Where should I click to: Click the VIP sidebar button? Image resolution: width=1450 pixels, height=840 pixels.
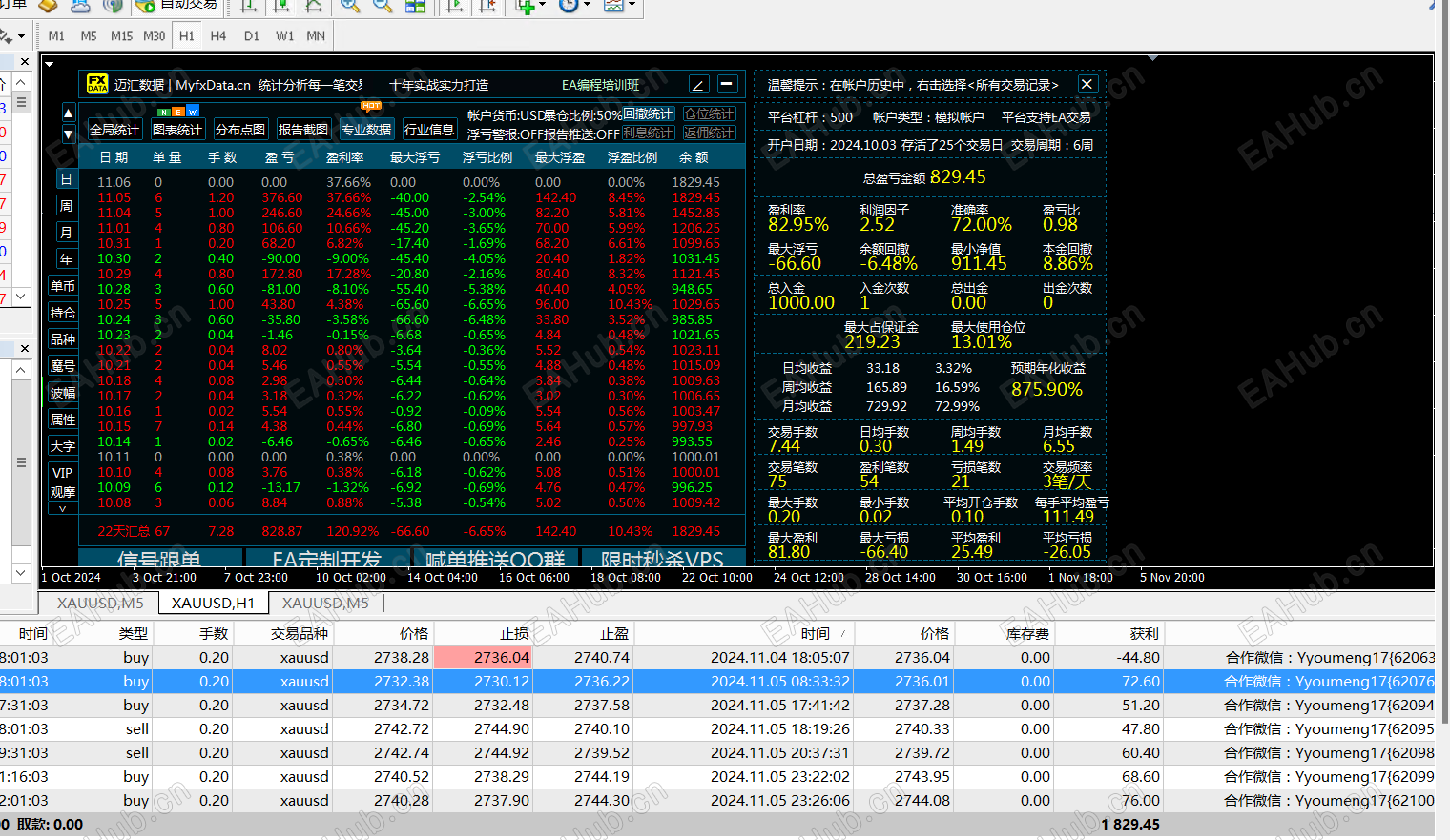(63, 473)
